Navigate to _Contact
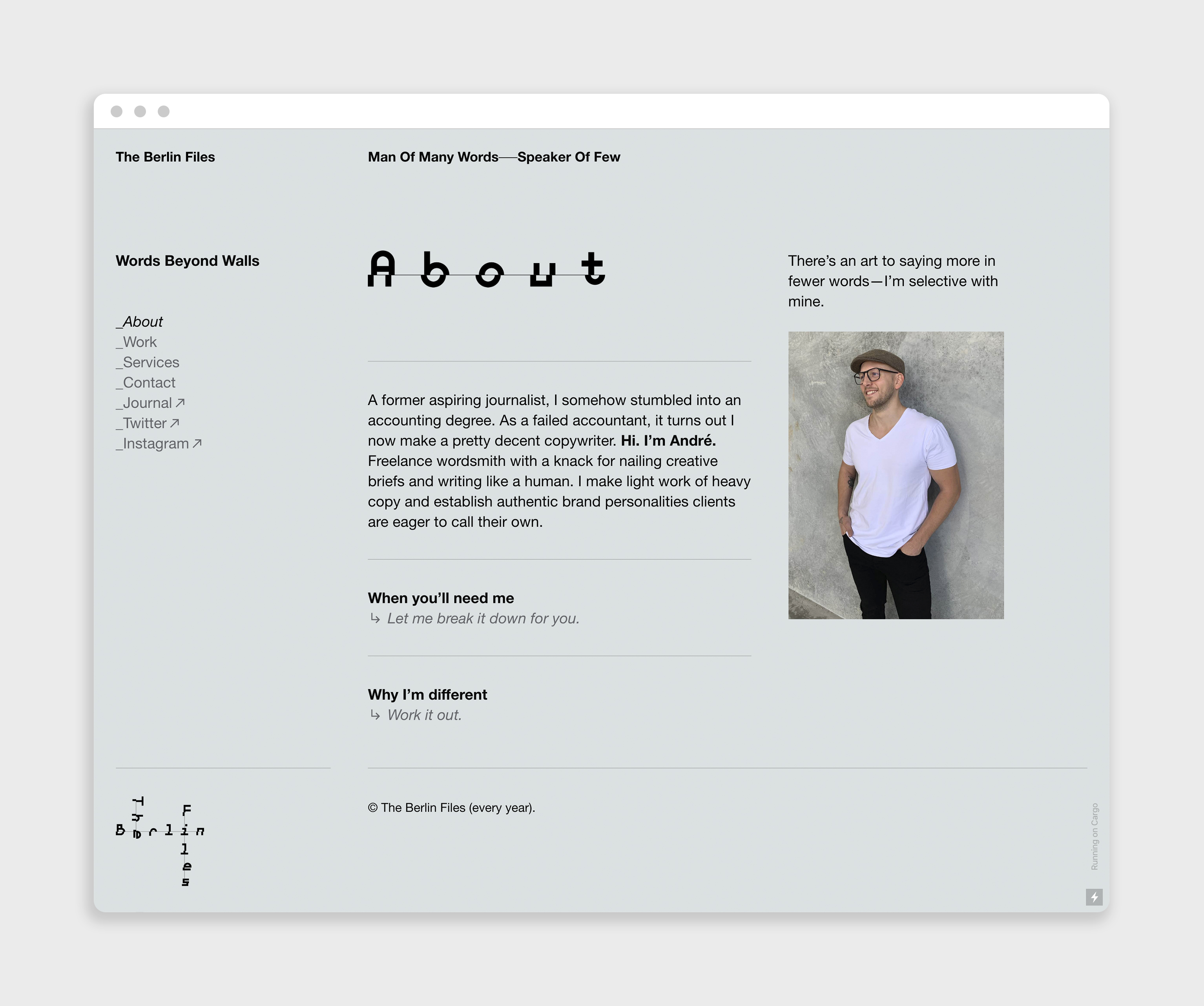The width and height of the screenshot is (1204, 1006). click(146, 382)
